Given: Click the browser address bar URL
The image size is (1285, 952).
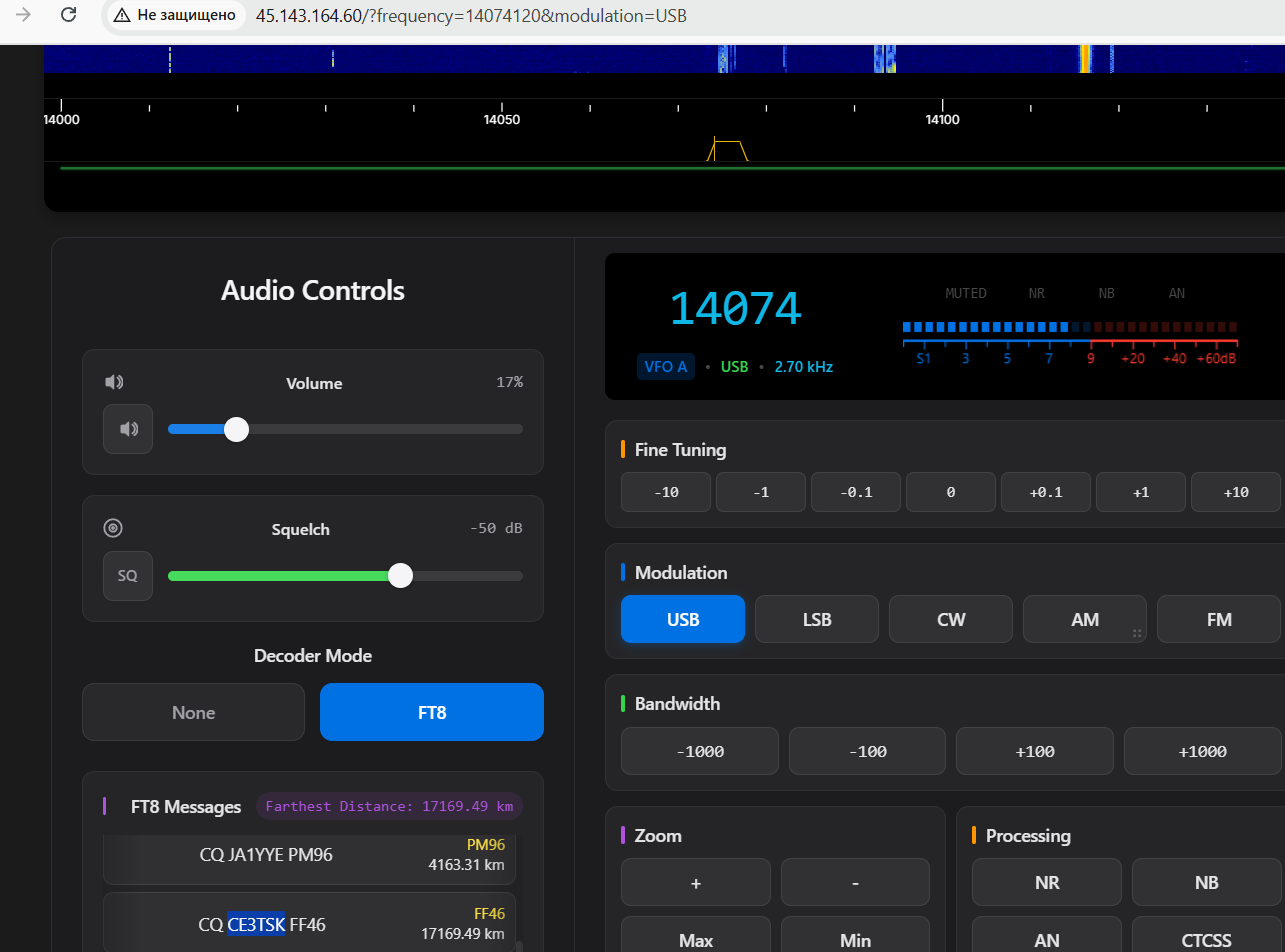Looking at the screenshot, I should tap(470, 16).
